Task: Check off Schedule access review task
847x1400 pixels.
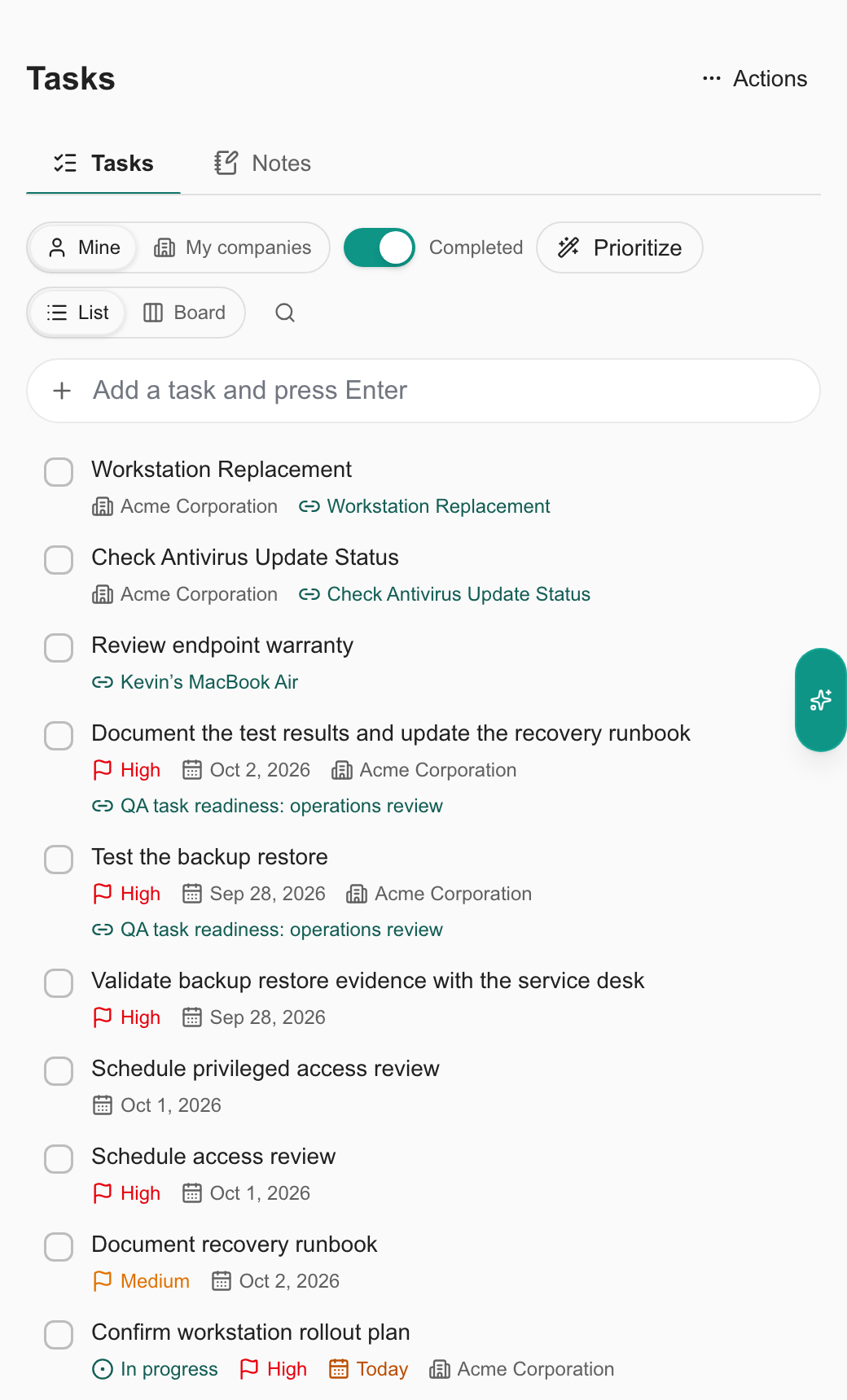Action: [x=59, y=1158]
